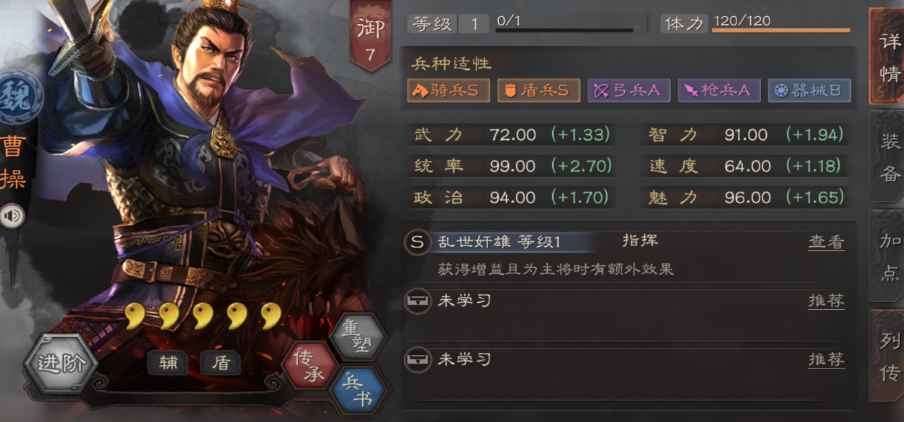Viewport: 904px width, 422px height.
Task: Click 推荐 link for second empty skill
Action: pos(826,360)
